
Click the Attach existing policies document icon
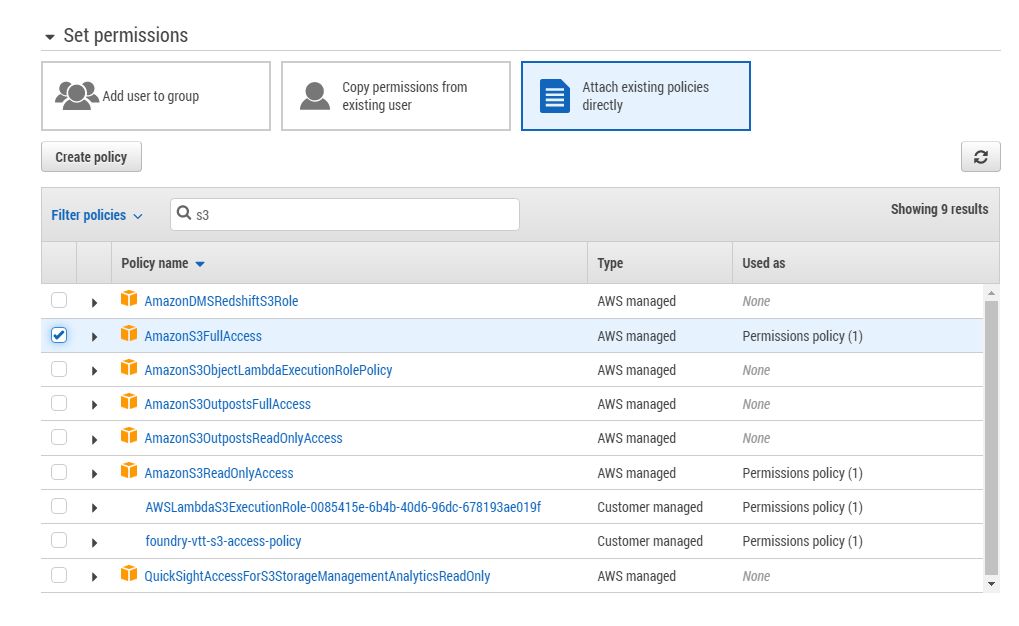554,96
